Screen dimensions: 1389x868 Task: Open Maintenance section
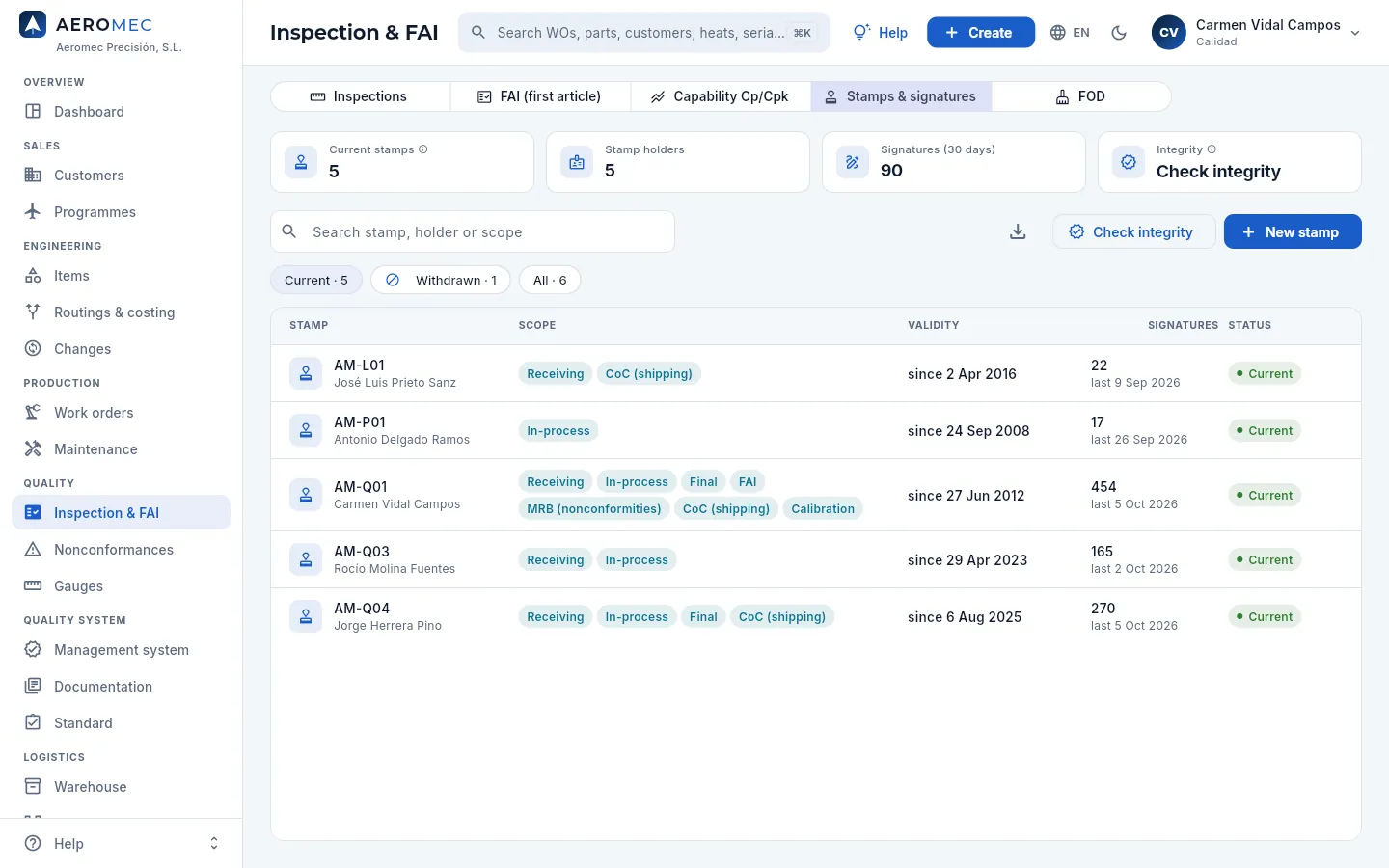coord(121,449)
